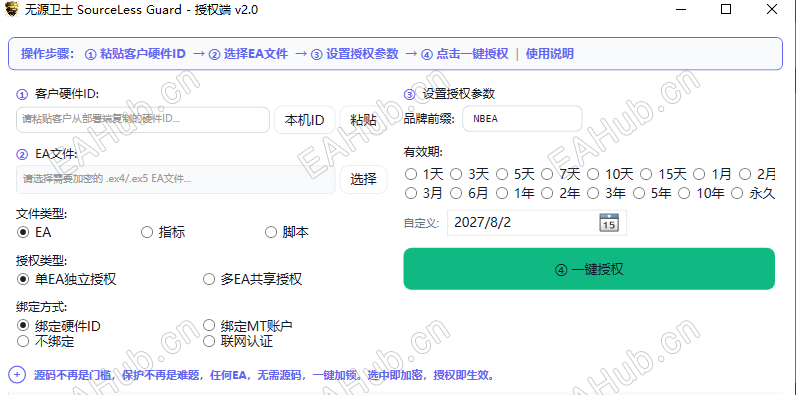Open the calendar picker for custom date
Screen dimensions: 796x395
point(609,223)
